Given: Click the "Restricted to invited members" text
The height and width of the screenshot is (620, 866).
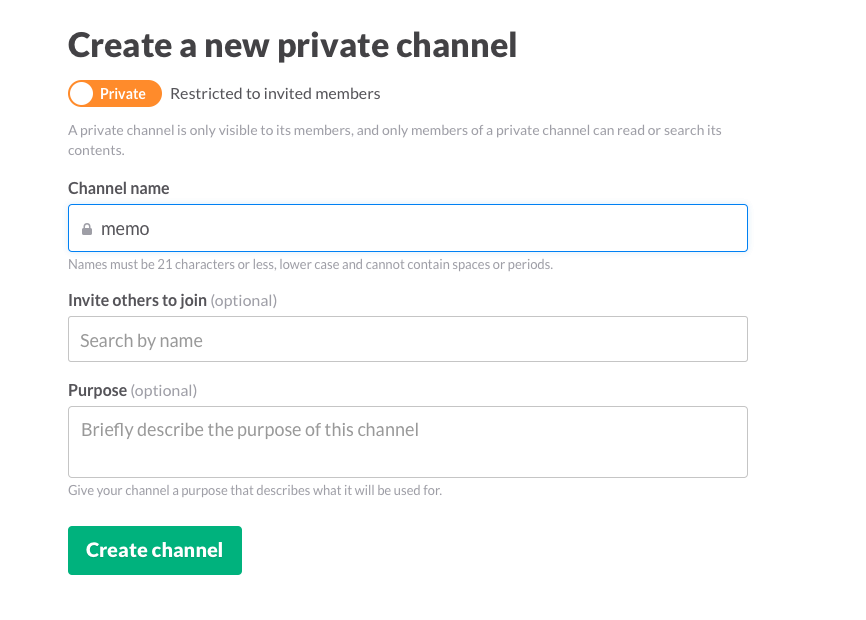Looking at the screenshot, I should click(275, 94).
